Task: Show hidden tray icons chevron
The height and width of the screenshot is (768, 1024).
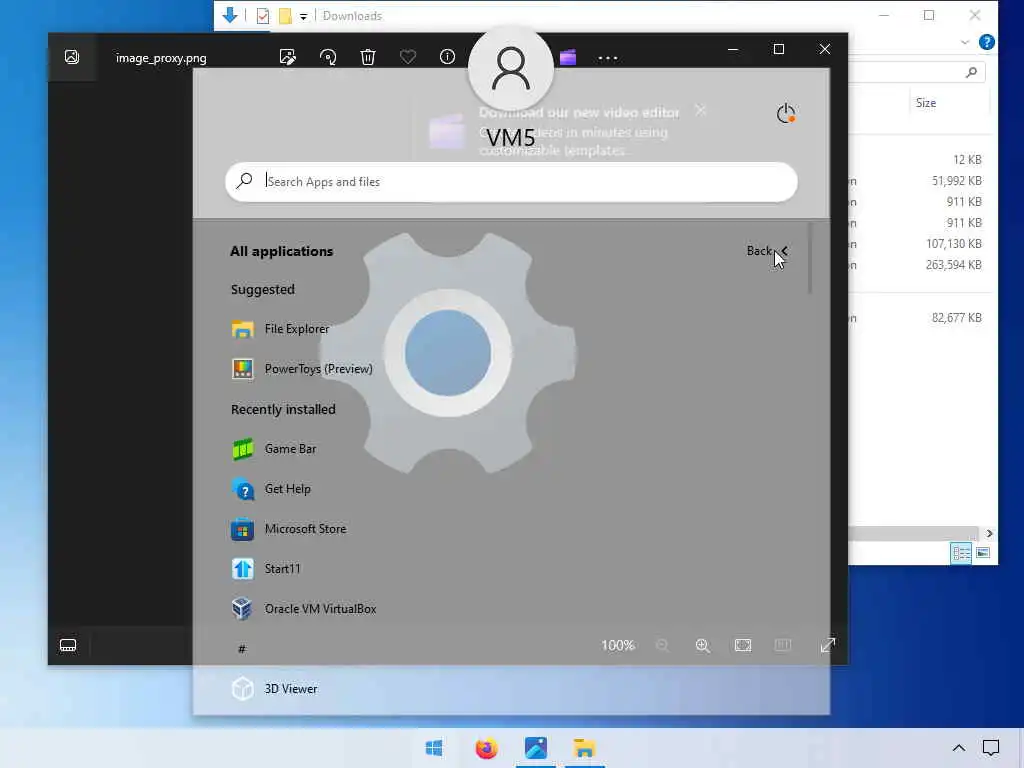Action: coord(958,748)
